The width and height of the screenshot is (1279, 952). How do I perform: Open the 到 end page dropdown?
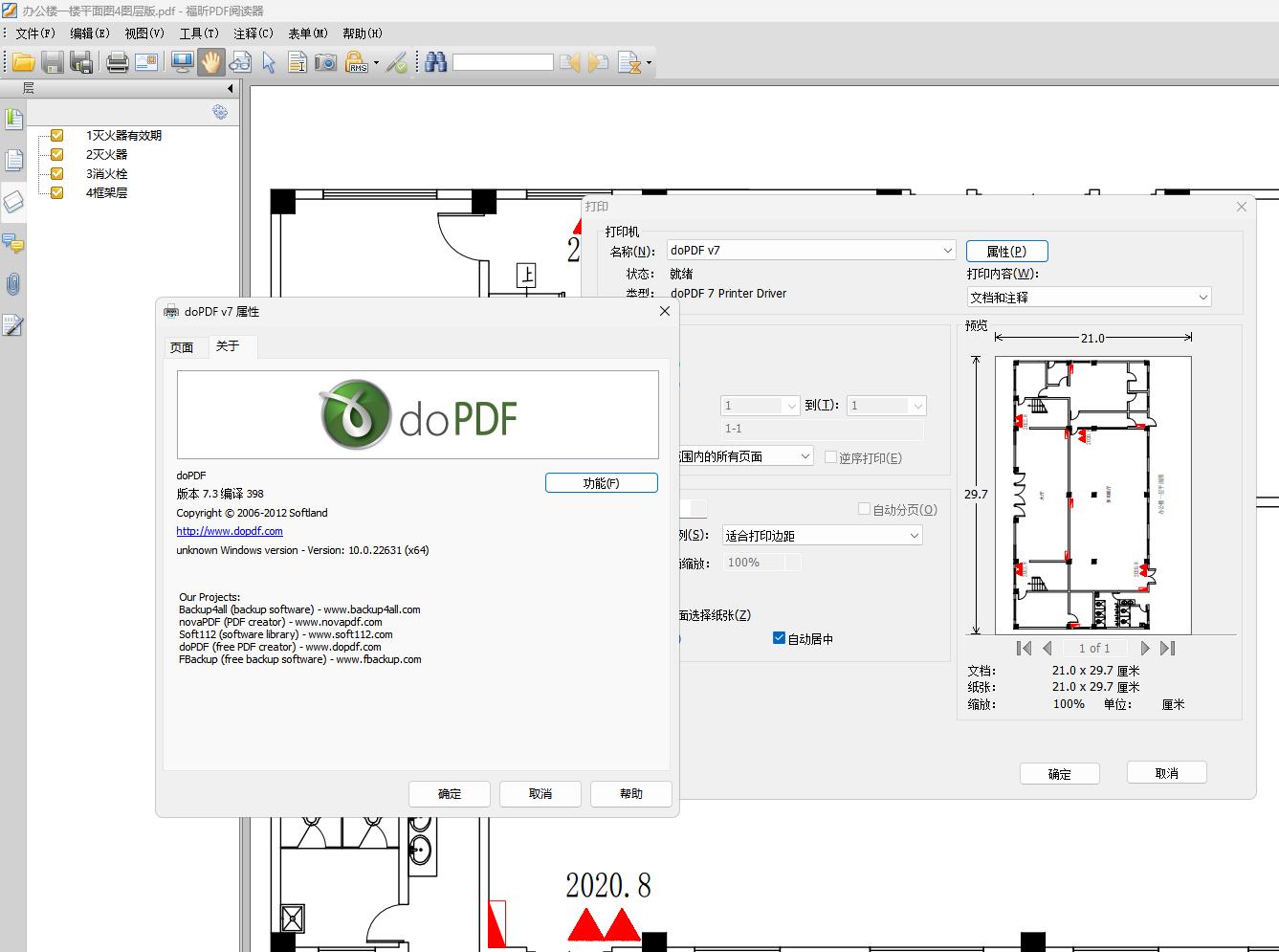pyautogui.click(x=887, y=406)
